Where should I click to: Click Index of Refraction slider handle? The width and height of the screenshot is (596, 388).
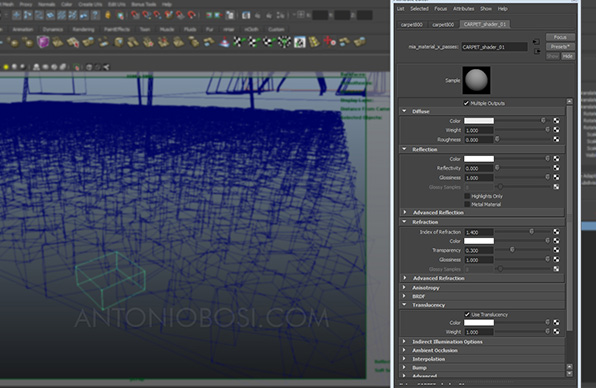531,231
